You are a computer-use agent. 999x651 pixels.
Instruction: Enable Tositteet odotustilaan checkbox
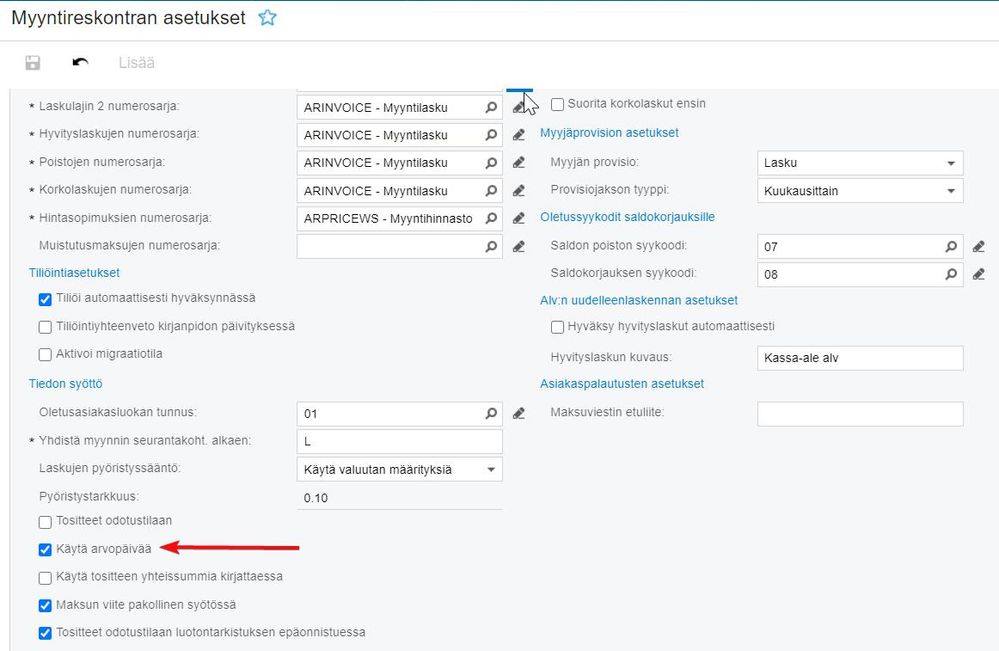click(45, 521)
